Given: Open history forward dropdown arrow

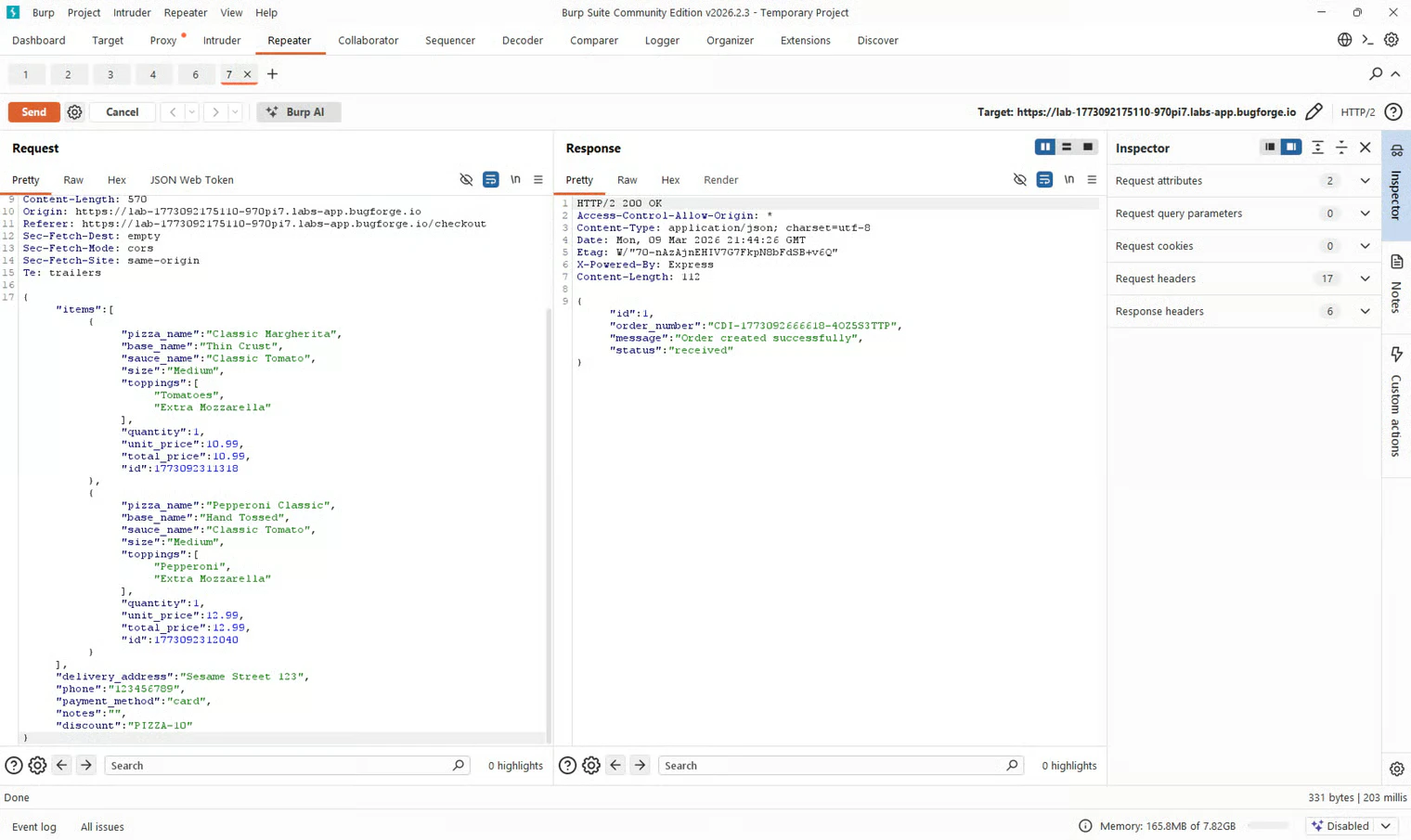Looking at the screenshot, I should click(235, 112).
